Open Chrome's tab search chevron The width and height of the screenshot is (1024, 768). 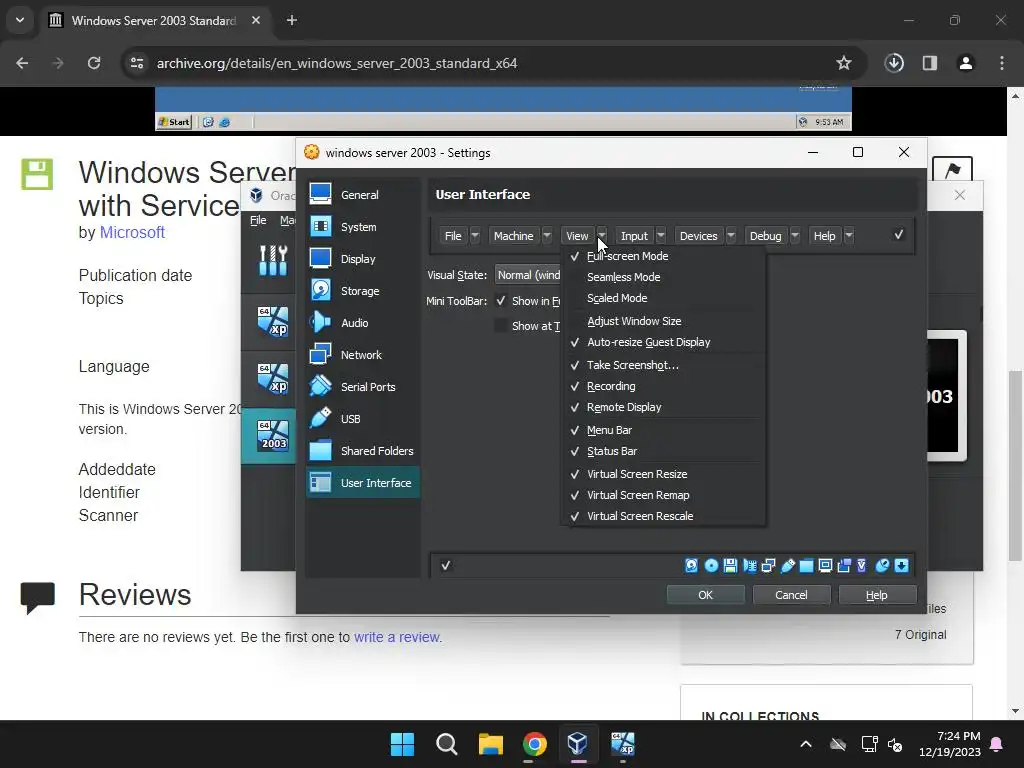pos(20,20)
